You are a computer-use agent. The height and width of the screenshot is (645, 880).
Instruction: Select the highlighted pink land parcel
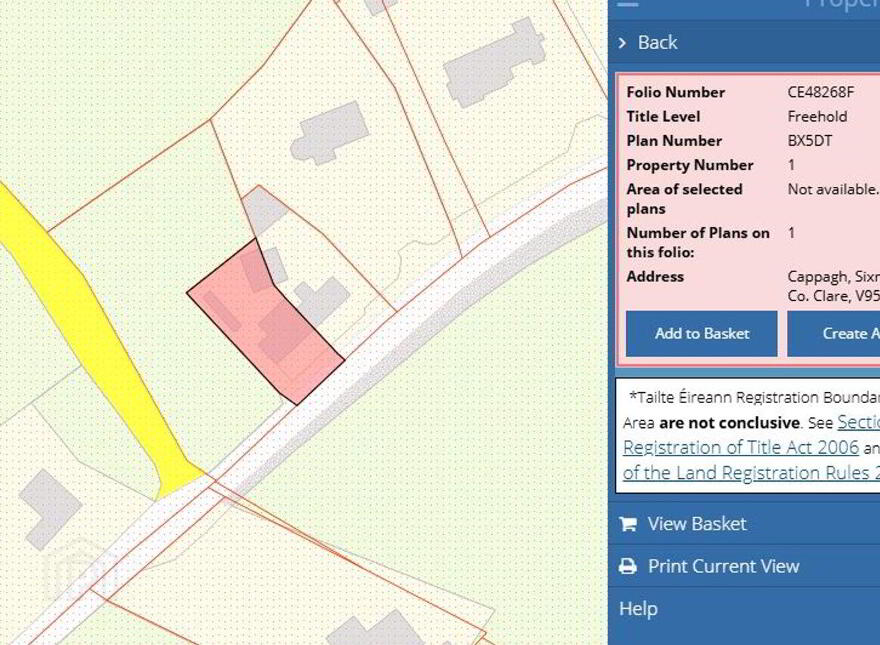pos(264,320)
